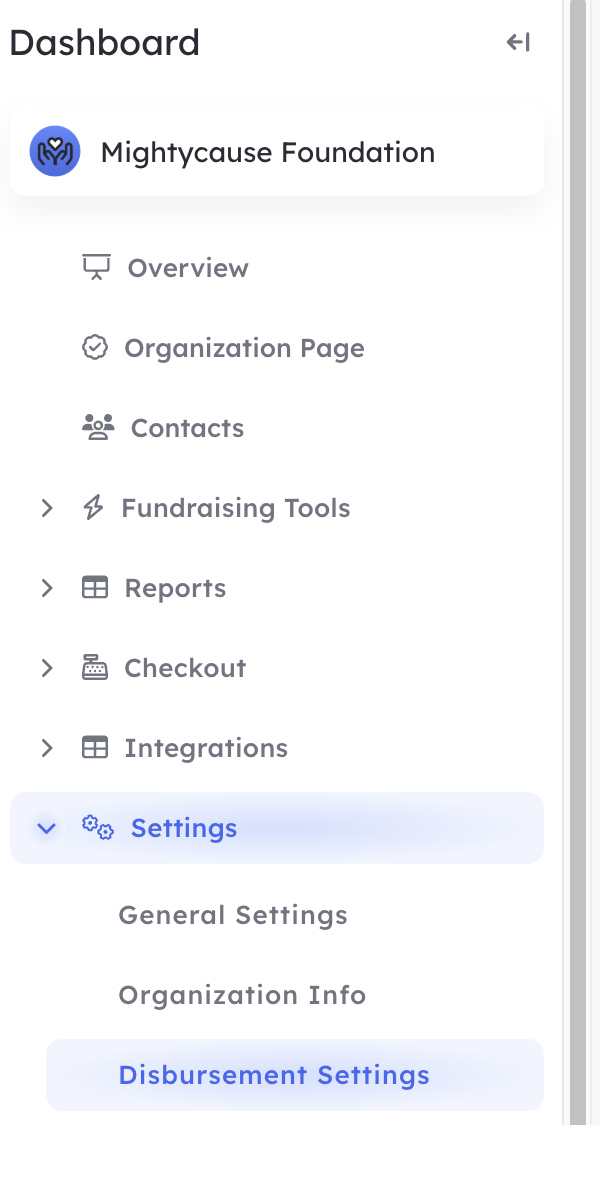Click the Settings gears icon
This screenshot has height=1198, width=600.
pyautogui.click(x=98, y=827)
